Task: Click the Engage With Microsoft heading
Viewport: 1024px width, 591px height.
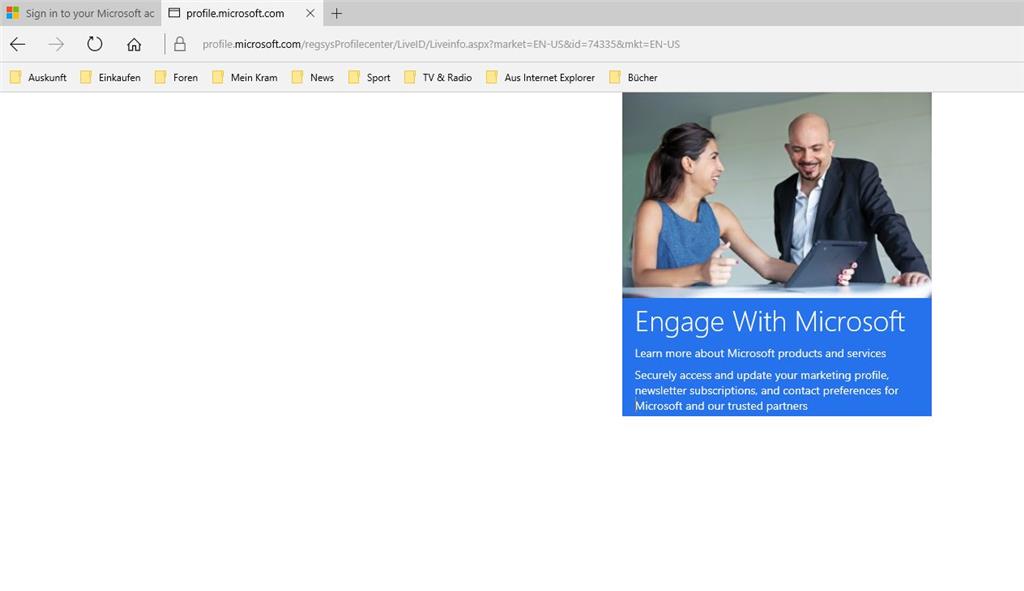Action: click(x=769, y=321)
